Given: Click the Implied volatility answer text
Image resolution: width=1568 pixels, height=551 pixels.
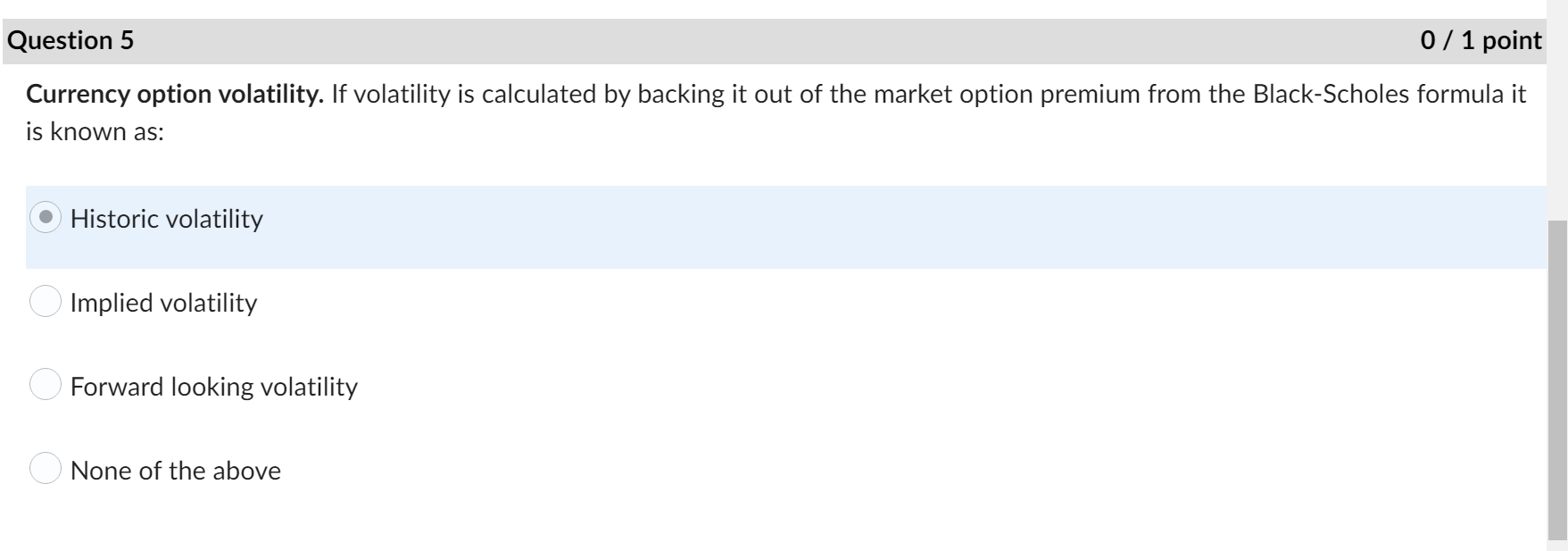Looking at the screenshot, I should [x=163, y=302].
